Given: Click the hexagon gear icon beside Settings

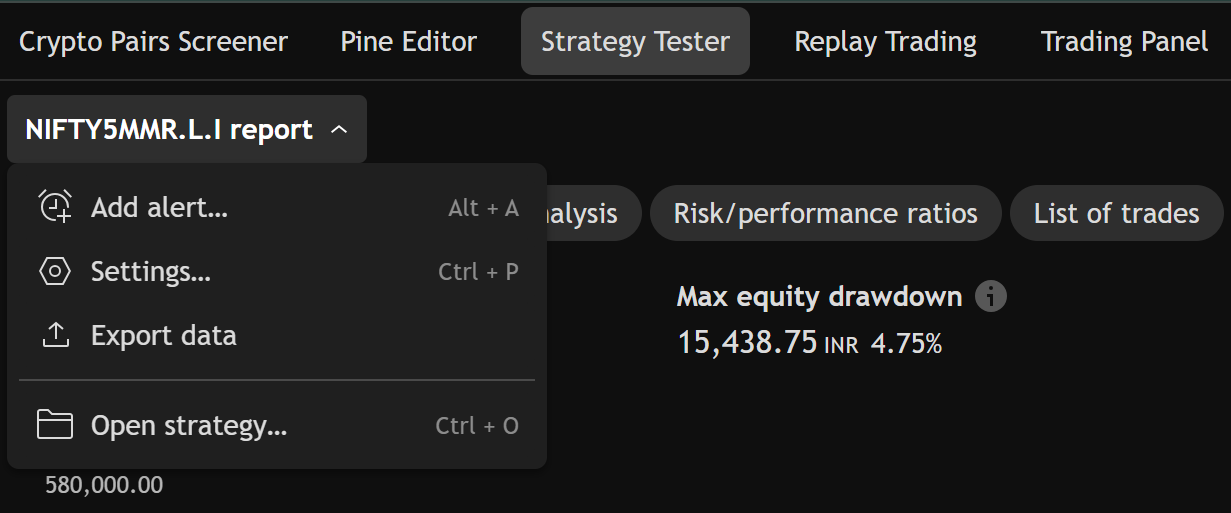Looking at the screenshot, I should pyautogui.click(x=55, y=271).
